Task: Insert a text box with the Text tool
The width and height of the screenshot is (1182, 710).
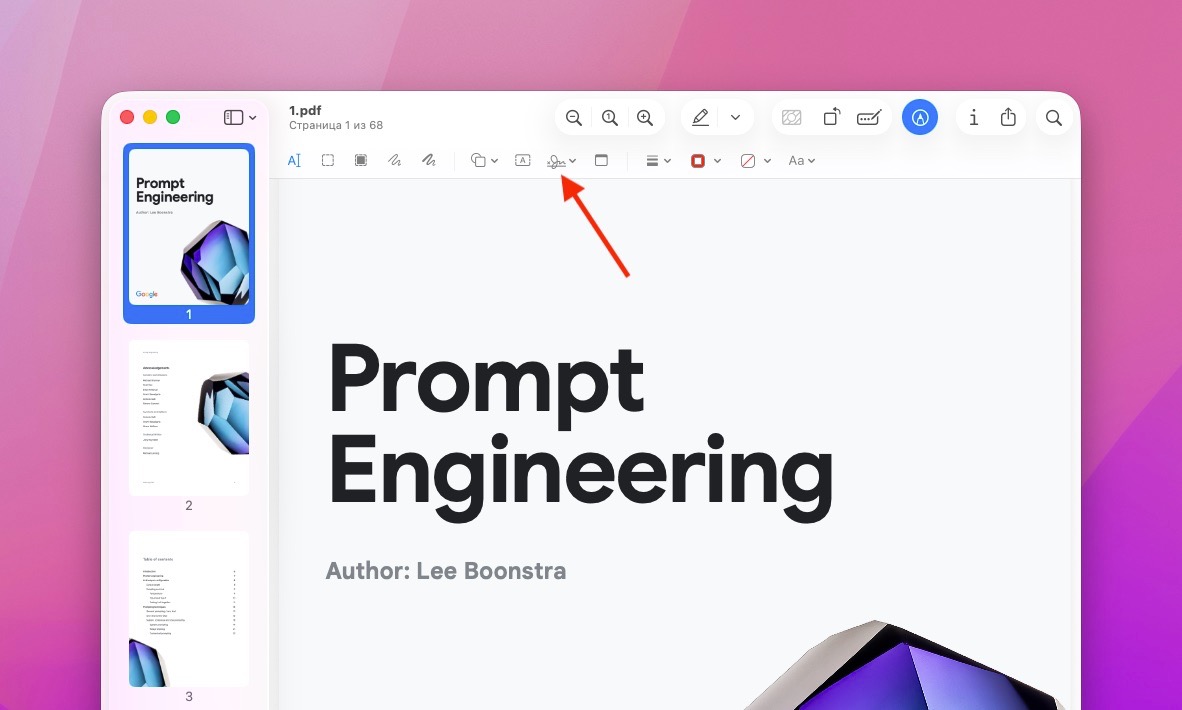Action: tap(522, 161)
